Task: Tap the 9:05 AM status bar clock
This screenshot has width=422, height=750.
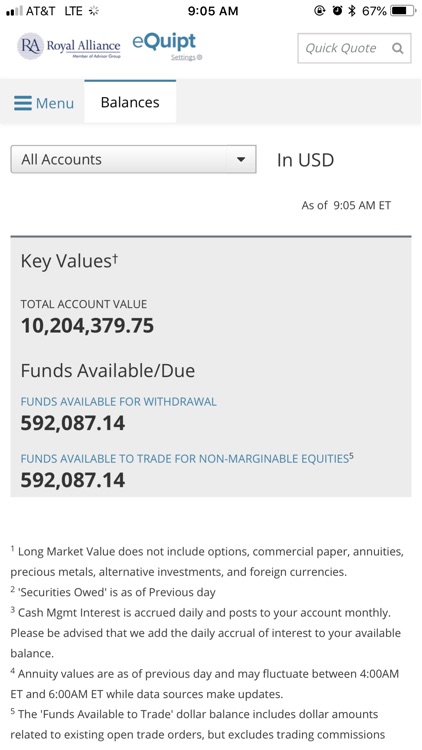Action: pos(212,11)
